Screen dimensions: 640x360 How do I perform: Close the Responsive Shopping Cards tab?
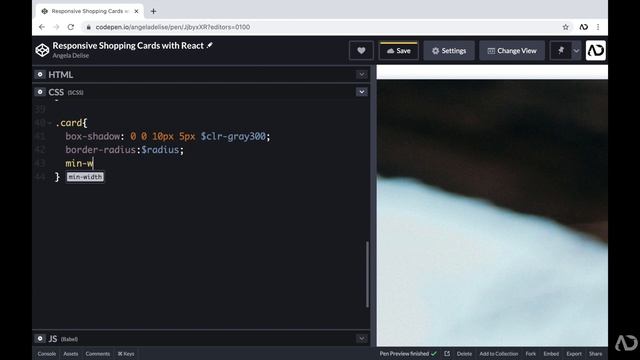click(x=136, y=11)
